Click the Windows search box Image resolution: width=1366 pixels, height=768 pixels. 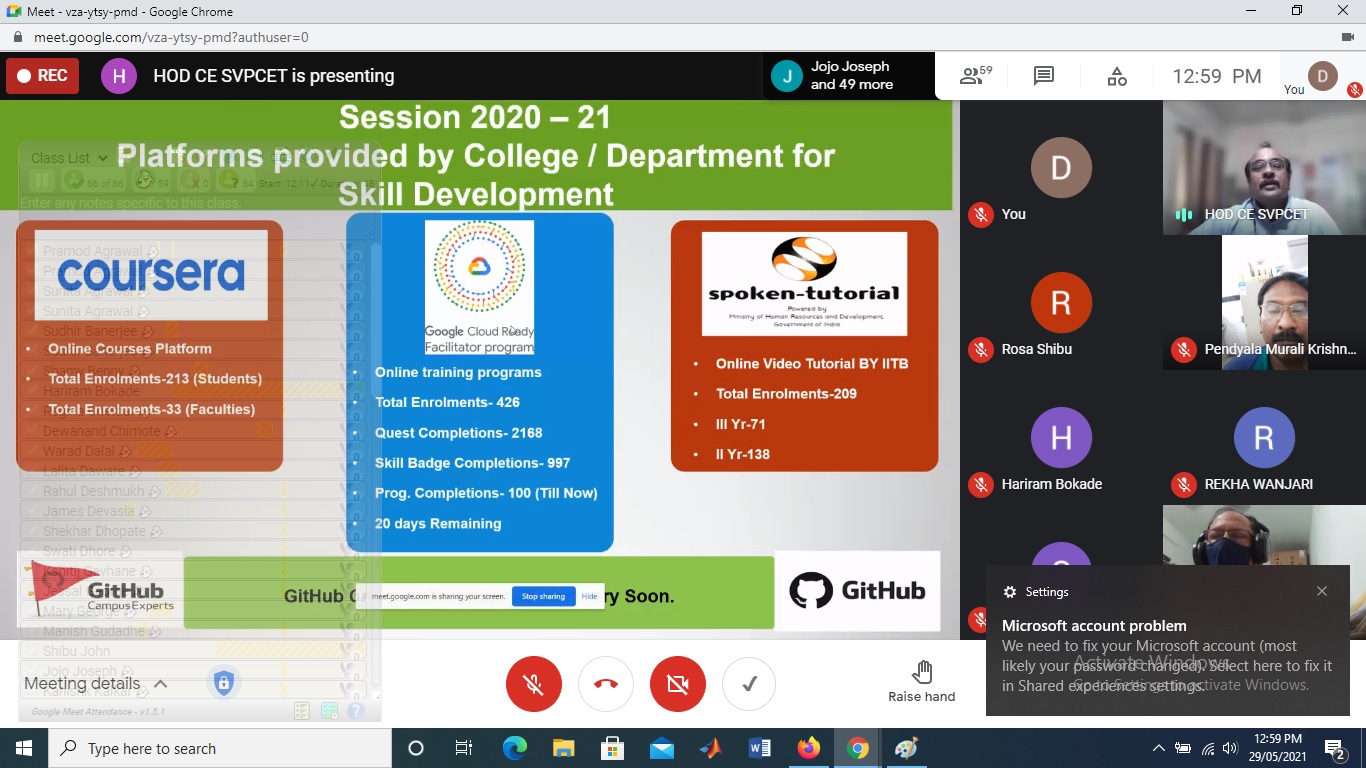click(220, 748)
